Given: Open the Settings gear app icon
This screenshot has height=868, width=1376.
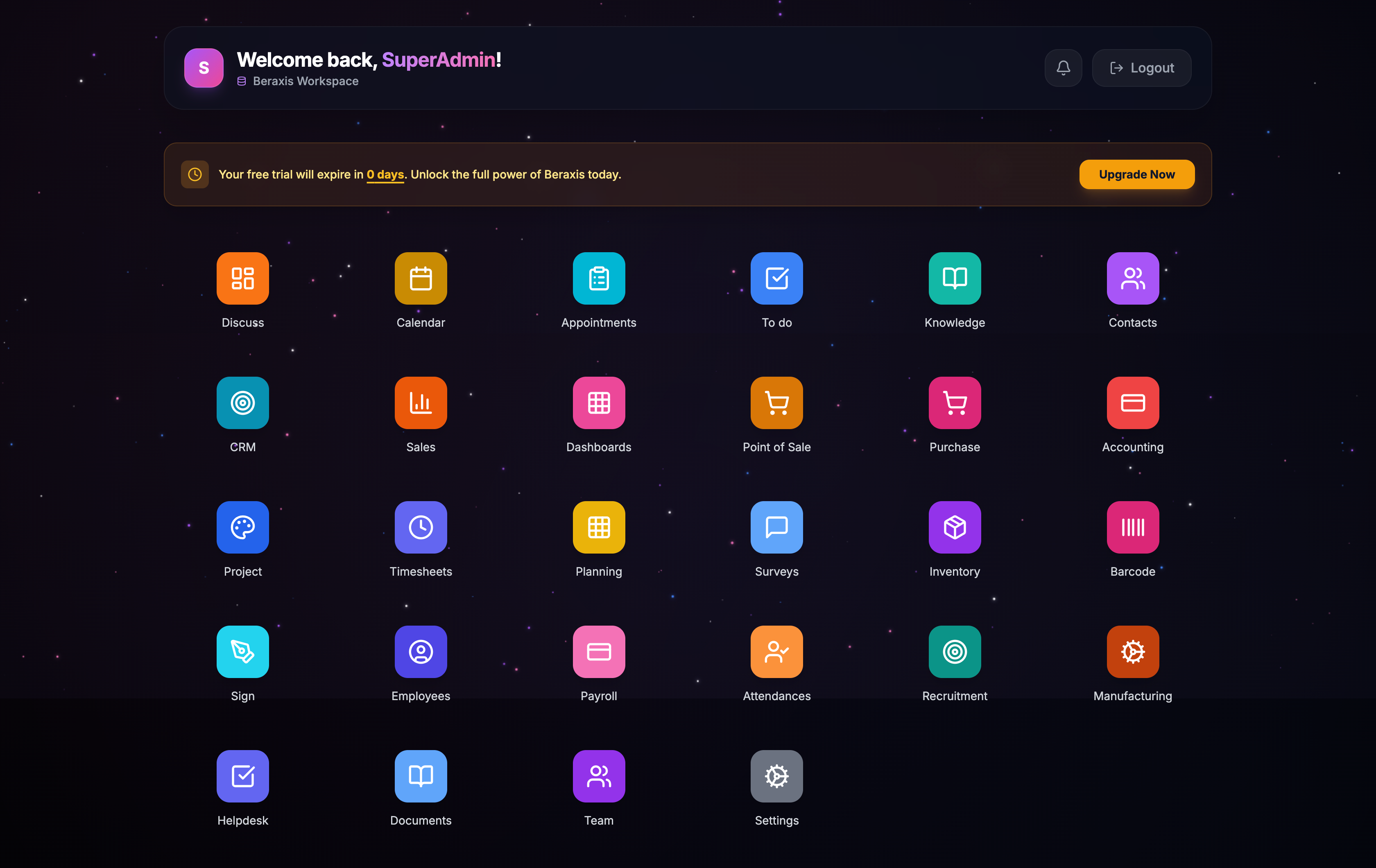Looking at the screenshot, I should [776, 777].
